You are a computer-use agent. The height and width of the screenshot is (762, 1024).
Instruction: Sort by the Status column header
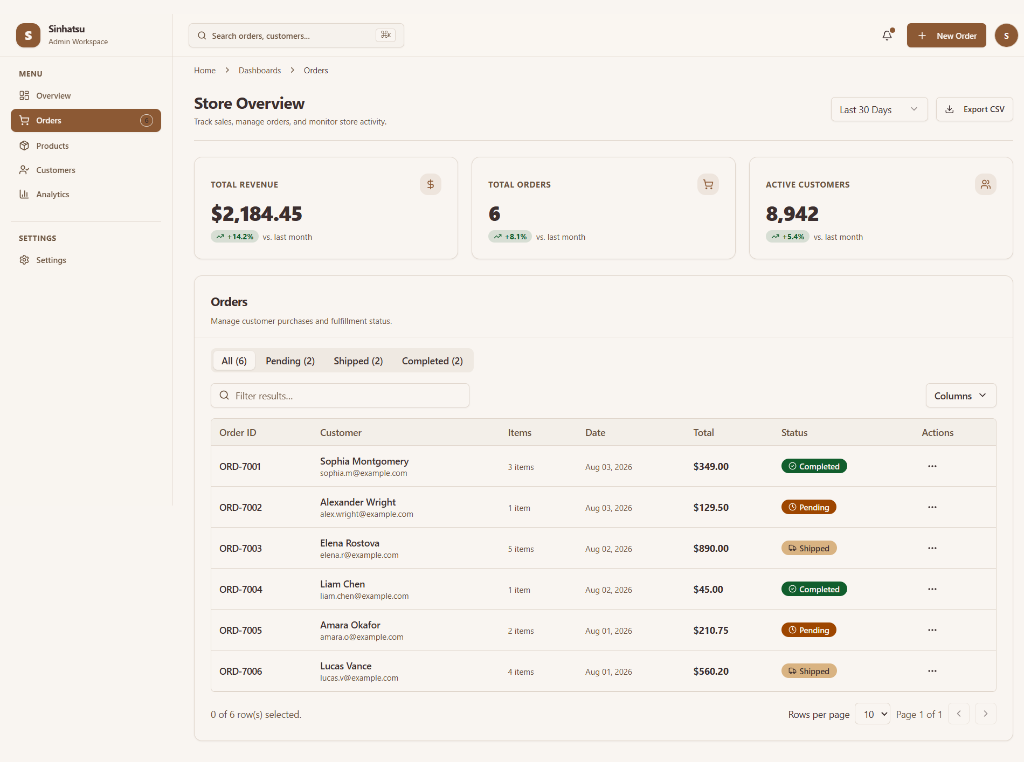794,432
